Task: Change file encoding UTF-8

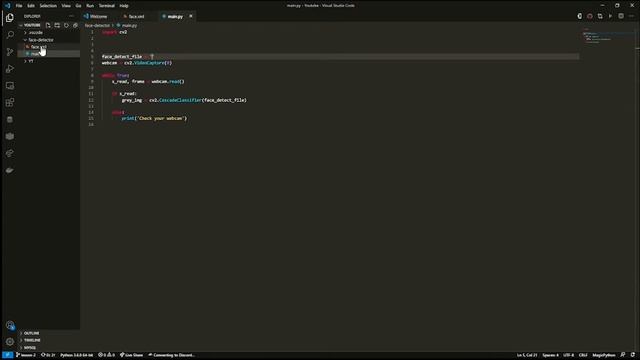Action: (569, 355)
